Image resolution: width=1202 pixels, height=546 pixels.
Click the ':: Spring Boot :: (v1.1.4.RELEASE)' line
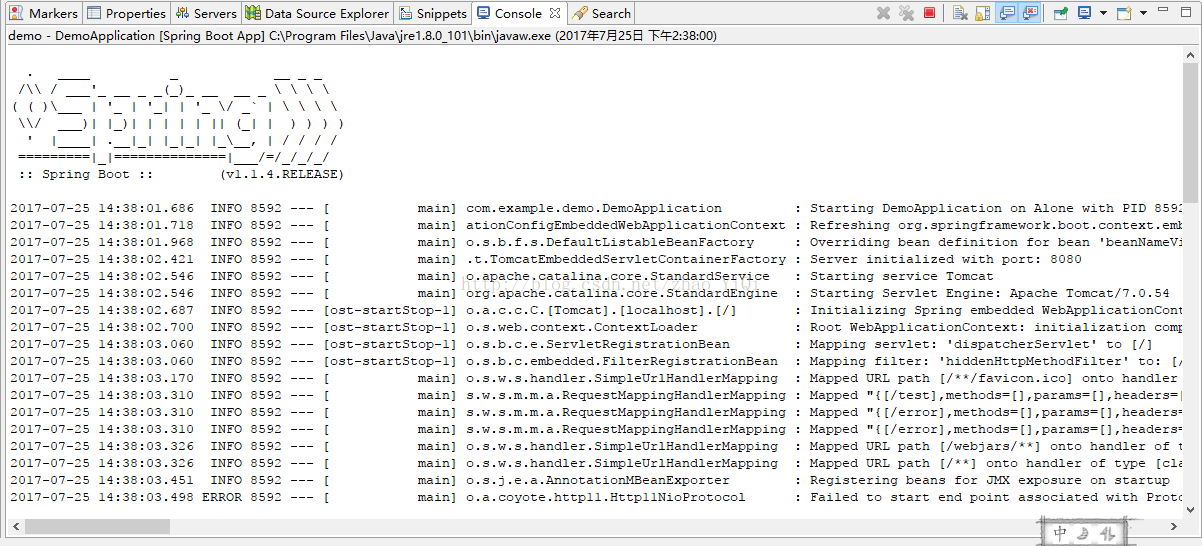[x=180, y=174]
